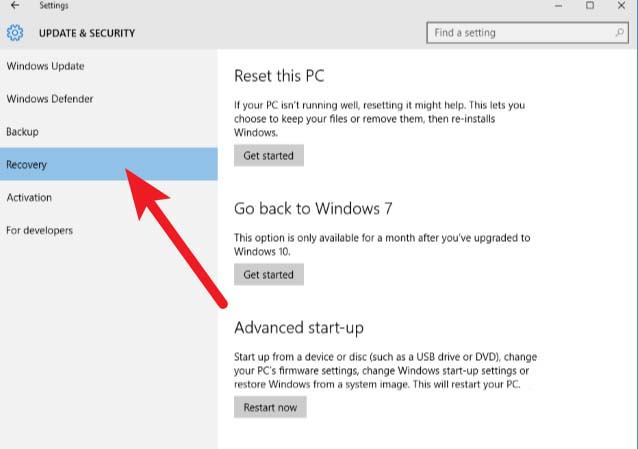The image size is (638, 449).
Task: Open the Windows Update section
Action: click(45, 66)
